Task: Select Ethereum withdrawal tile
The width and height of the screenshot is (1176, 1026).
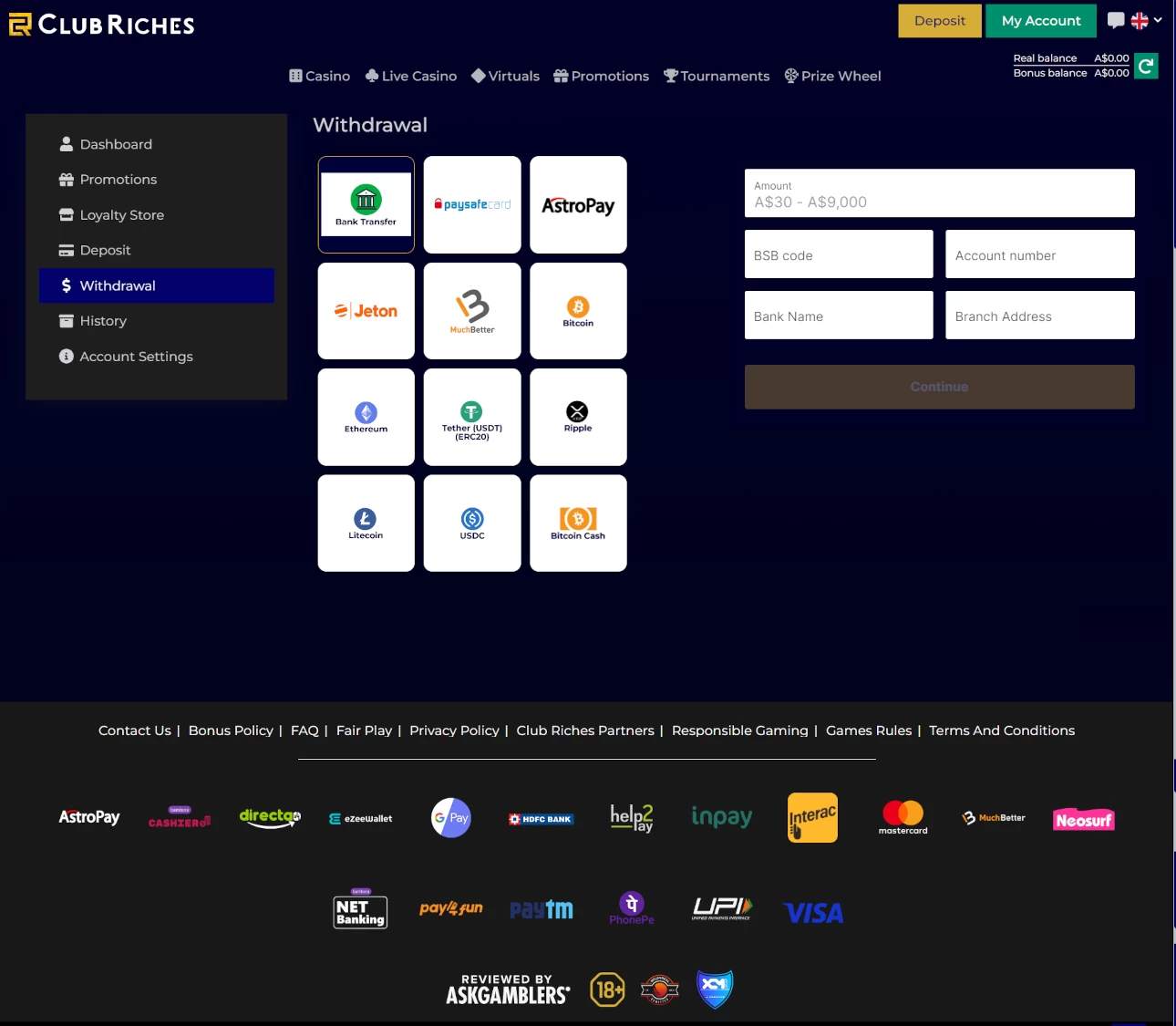Action: click(x=366, y=417)
